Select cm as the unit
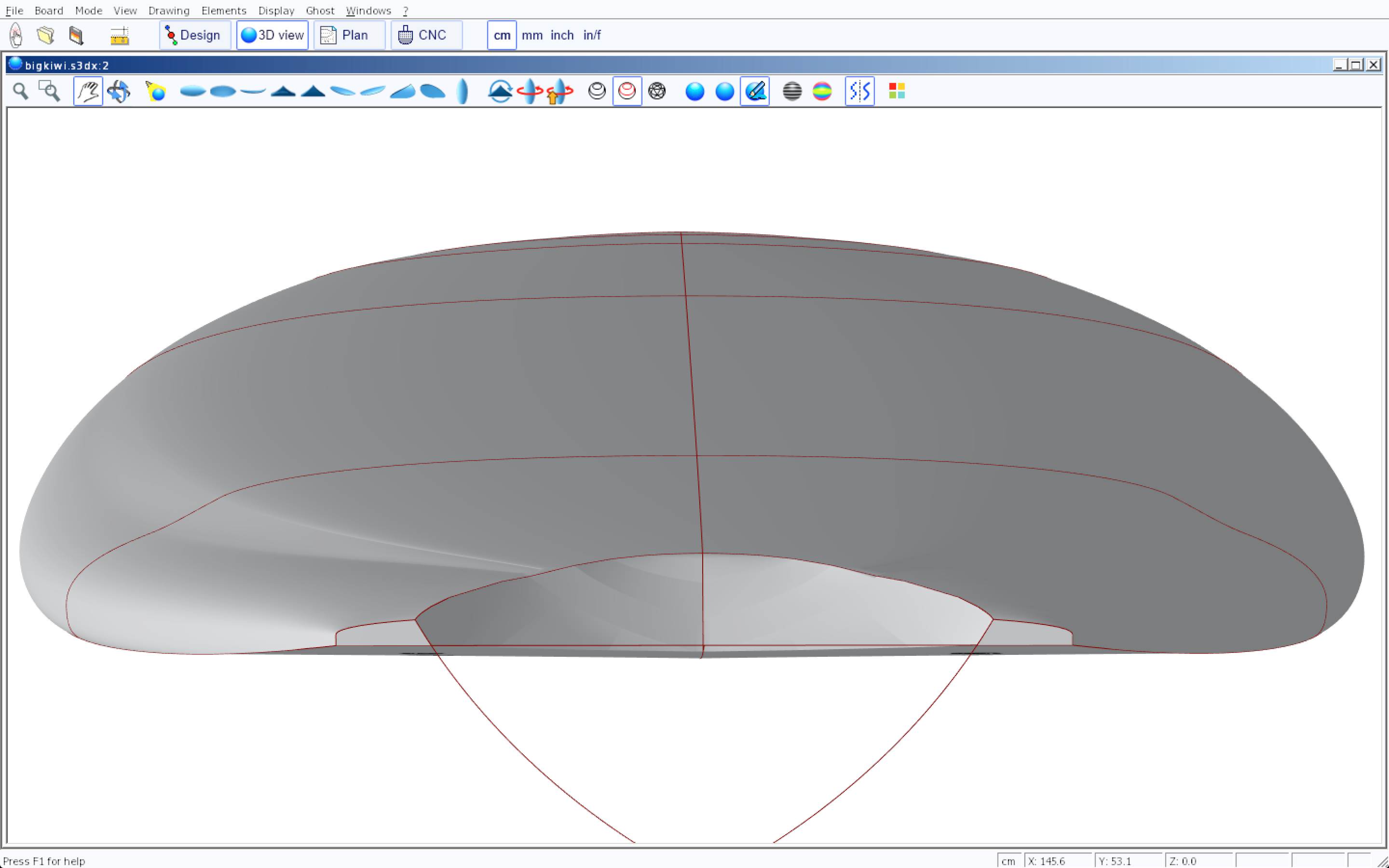 click(x=502, y=36)
